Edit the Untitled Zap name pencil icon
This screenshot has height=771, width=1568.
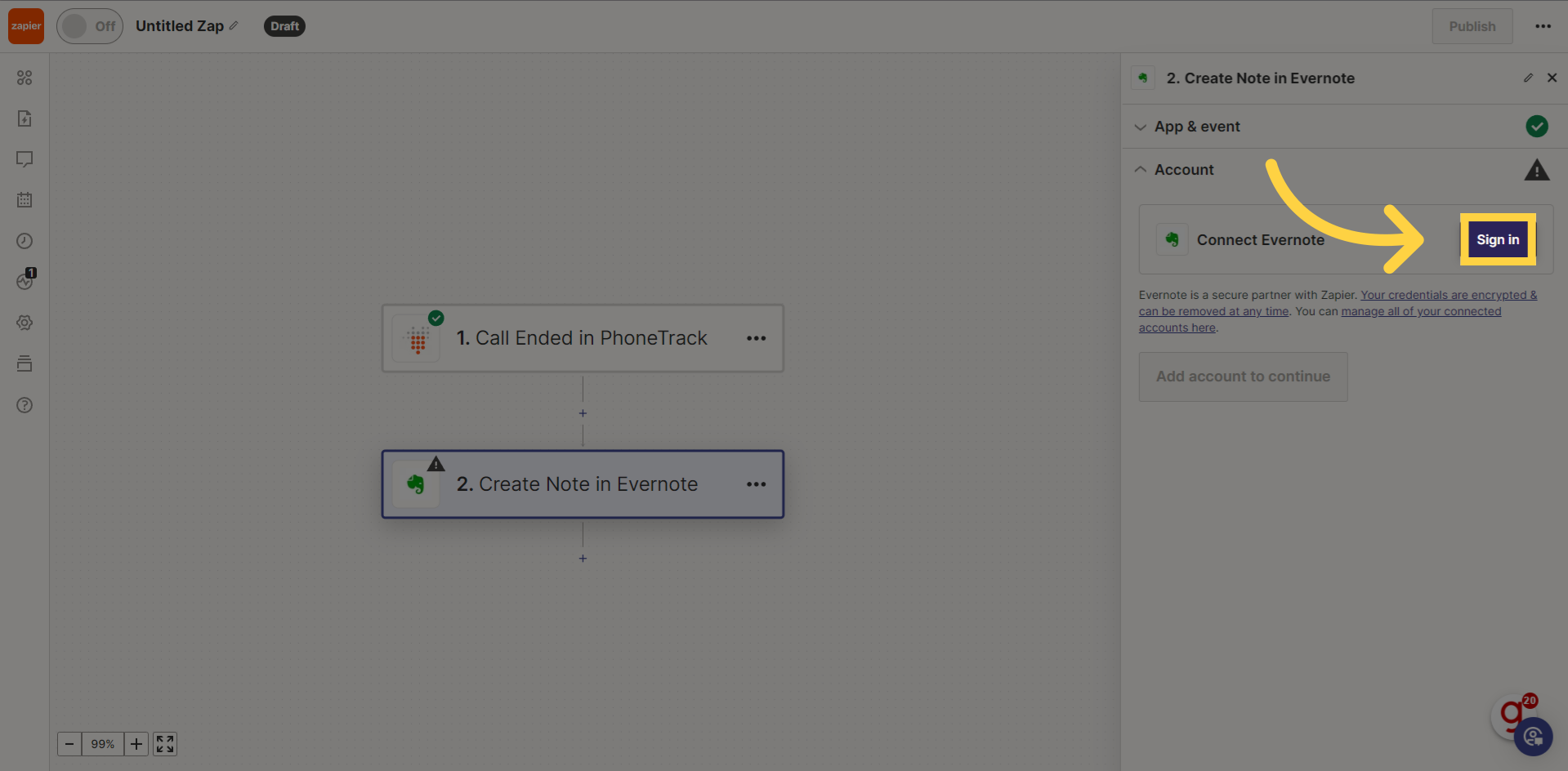point(234,26)
